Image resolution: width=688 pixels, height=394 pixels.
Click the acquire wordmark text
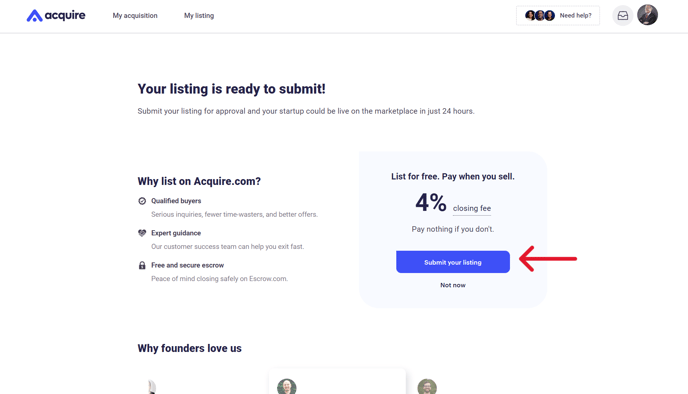[65, 15]
